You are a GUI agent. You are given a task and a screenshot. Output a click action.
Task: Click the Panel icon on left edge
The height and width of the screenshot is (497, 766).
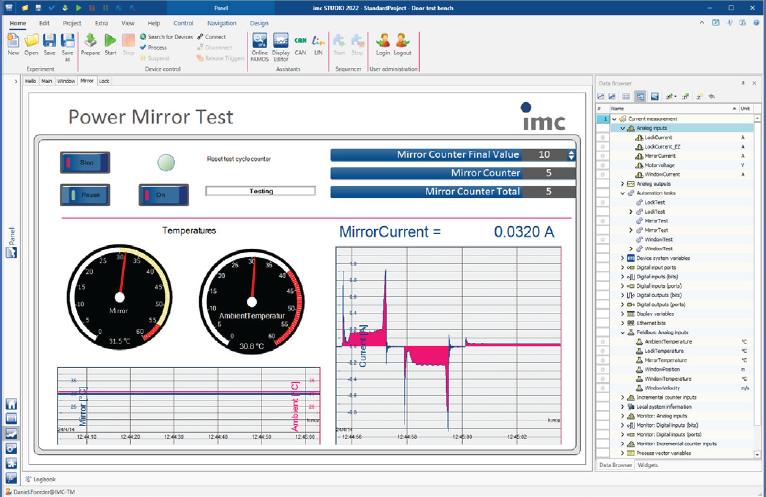click(x=11, y=252)
